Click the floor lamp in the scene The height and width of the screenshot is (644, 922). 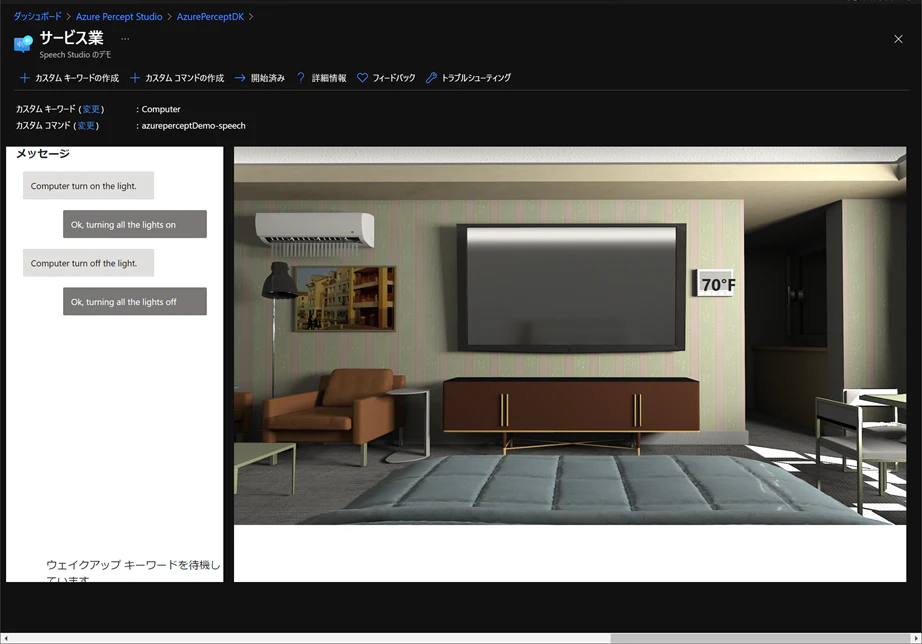coord(278,329)
